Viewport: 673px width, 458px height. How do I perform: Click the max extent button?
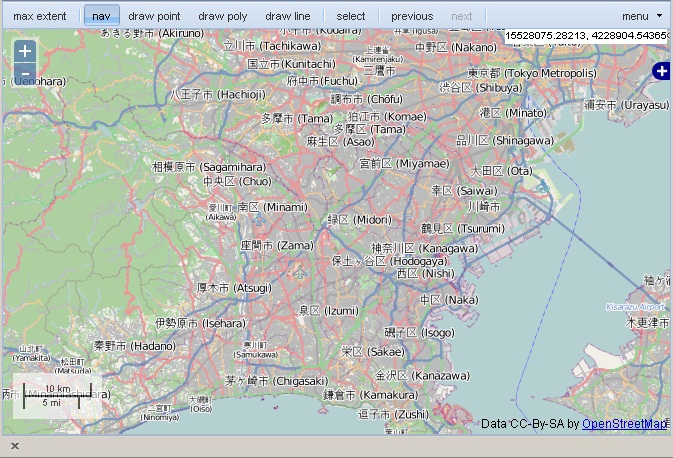(x=40, y=16)
